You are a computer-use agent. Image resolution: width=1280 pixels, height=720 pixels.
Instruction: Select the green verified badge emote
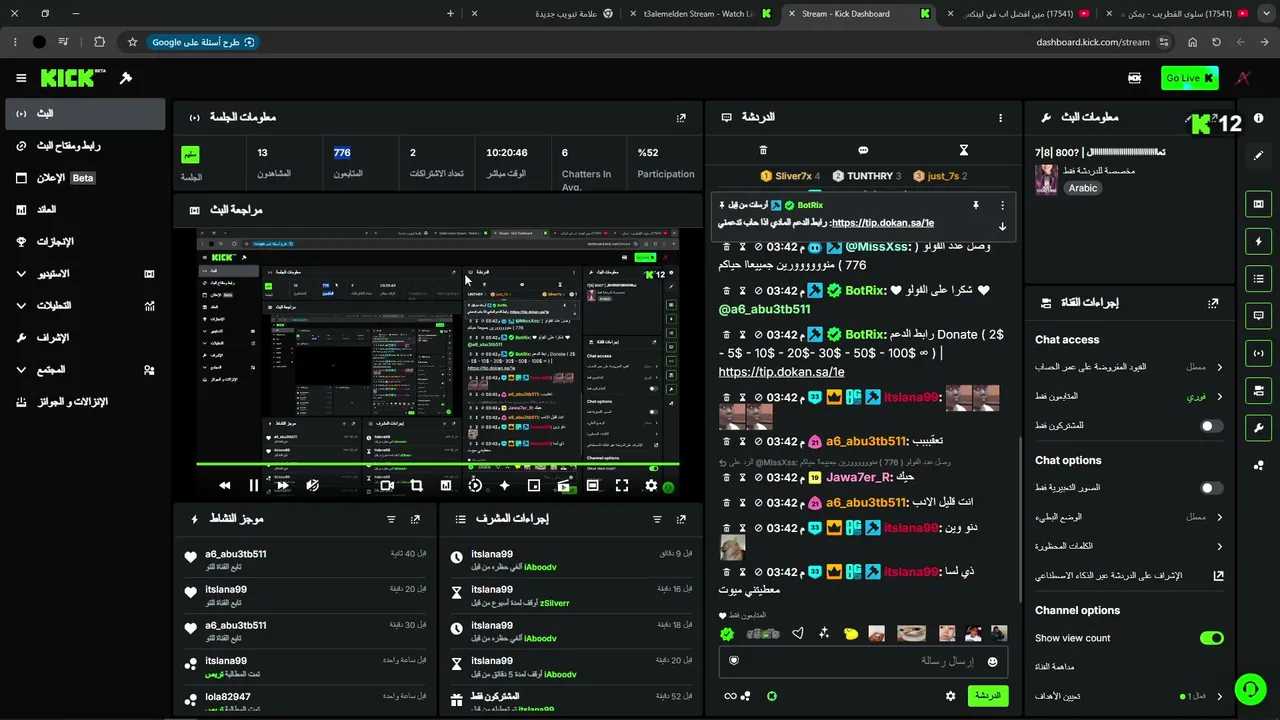pyautogui.click(x=727, y=634)
